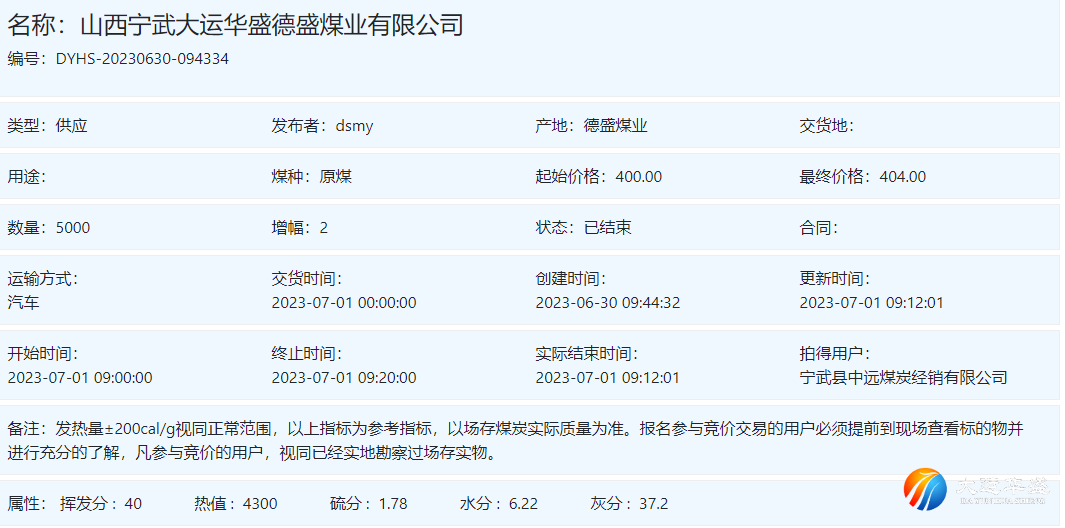Select the calorific value 4300

(x=260, y=504)
